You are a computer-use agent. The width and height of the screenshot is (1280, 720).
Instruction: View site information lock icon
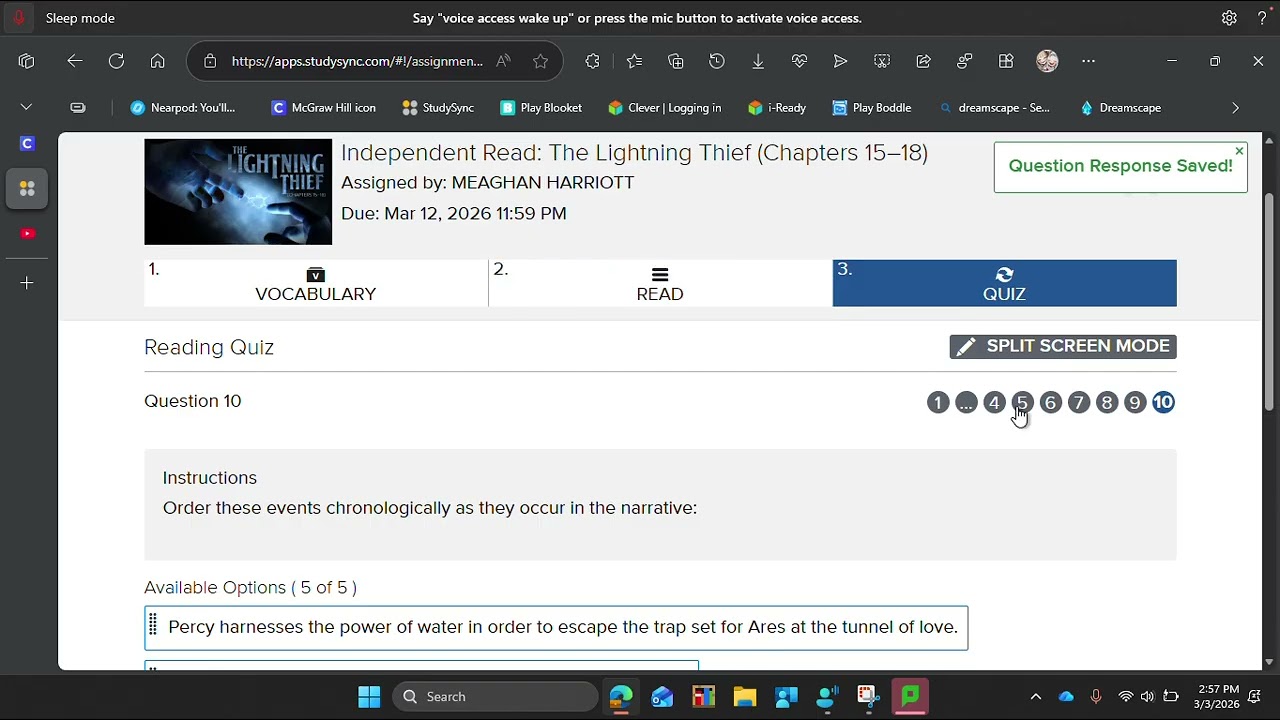(210, 61)
